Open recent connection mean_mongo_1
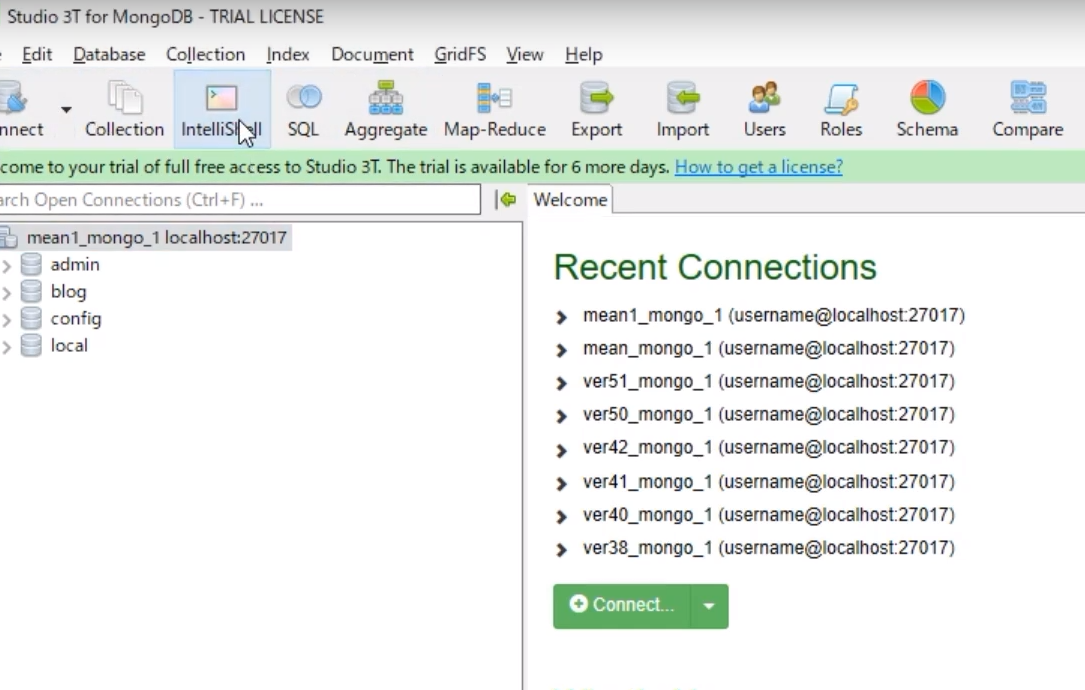The width and height of the screenshot is (1085, 690). 769,348
